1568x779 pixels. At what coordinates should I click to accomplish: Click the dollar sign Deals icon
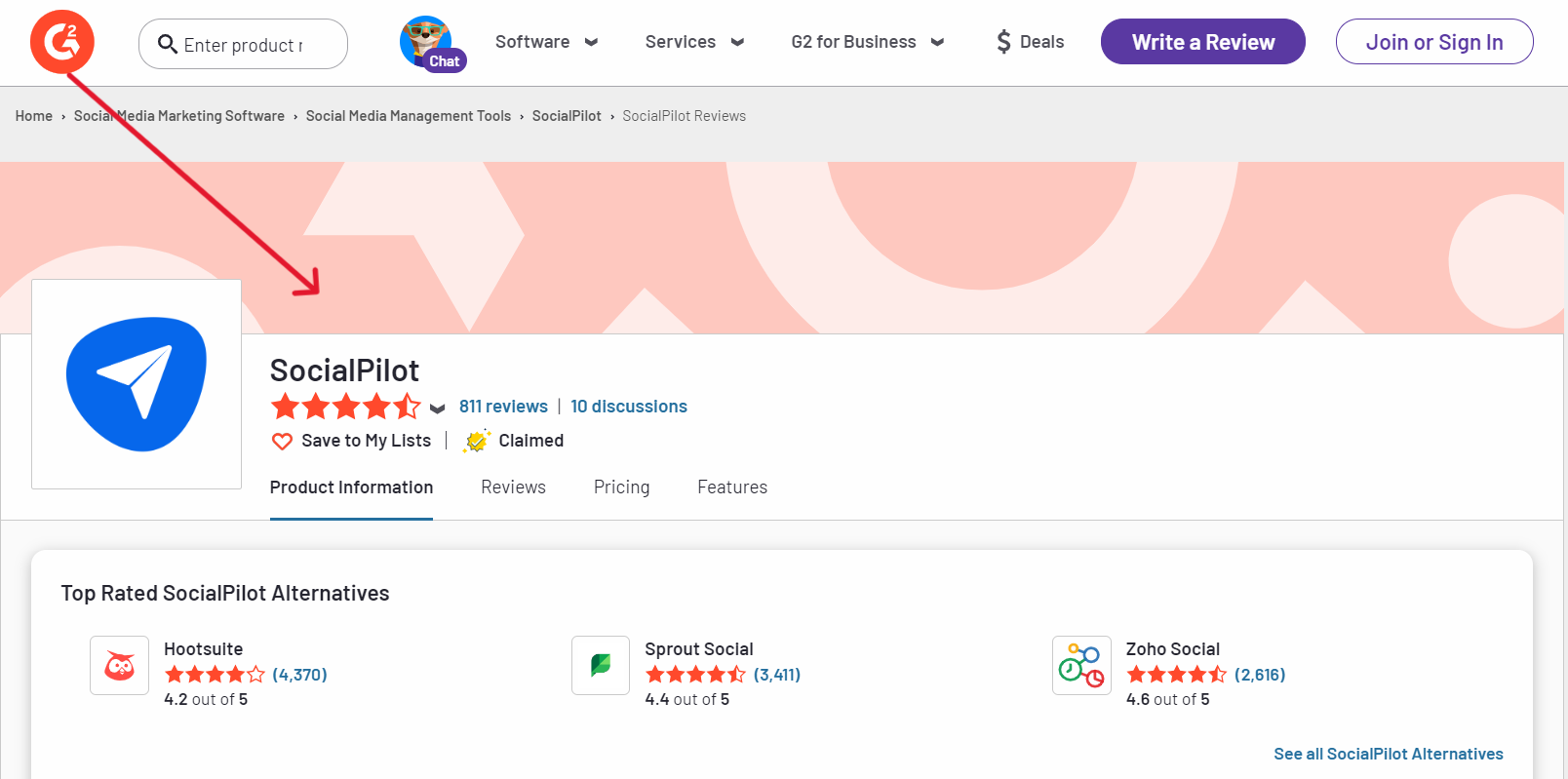click(1003, 42)
